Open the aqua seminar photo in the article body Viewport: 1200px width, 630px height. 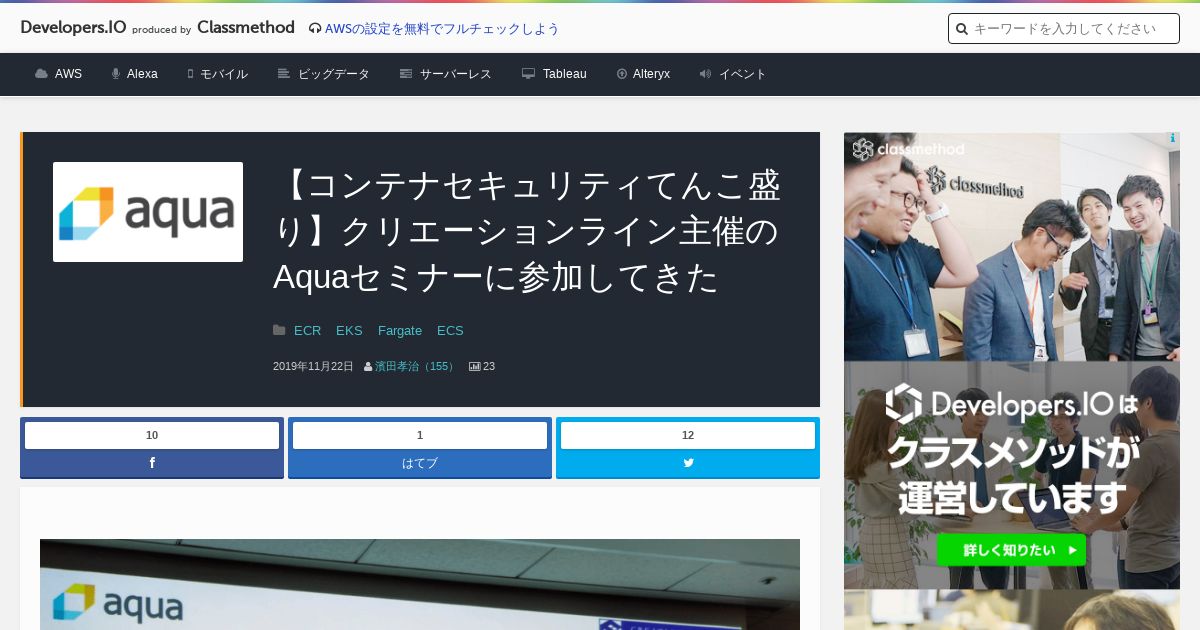coord(420,584)
